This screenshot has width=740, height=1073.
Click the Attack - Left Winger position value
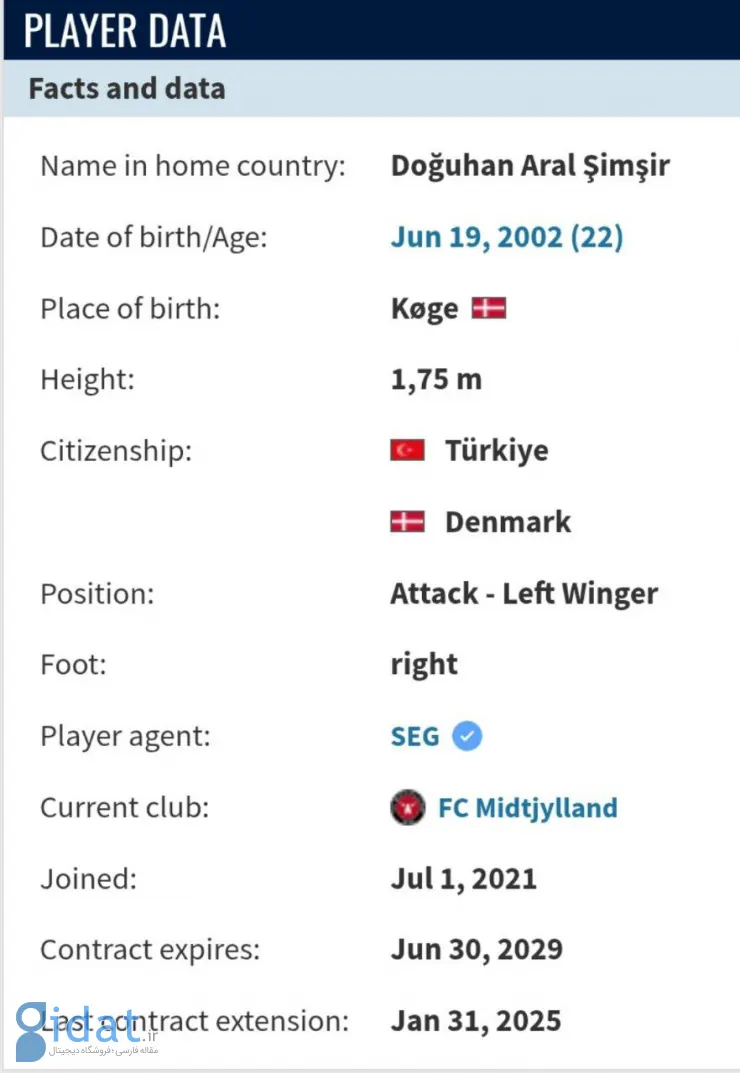(524, 593)
